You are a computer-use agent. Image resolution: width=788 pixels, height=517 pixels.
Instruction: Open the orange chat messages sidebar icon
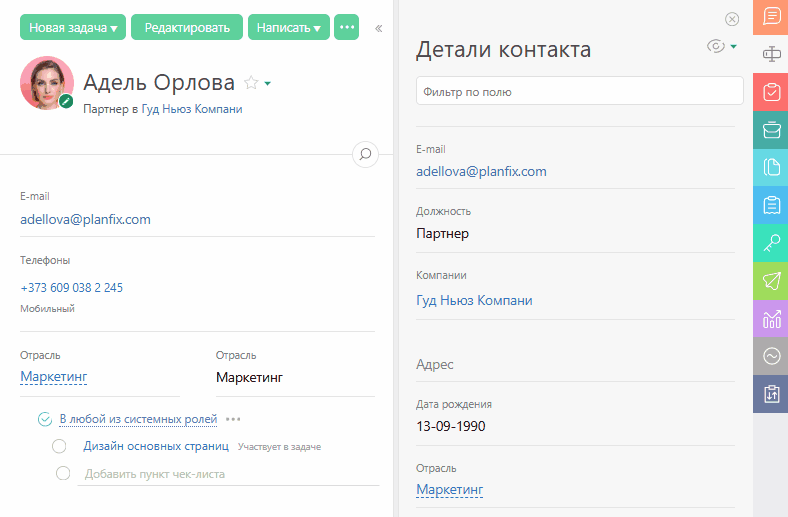(771, 17)
